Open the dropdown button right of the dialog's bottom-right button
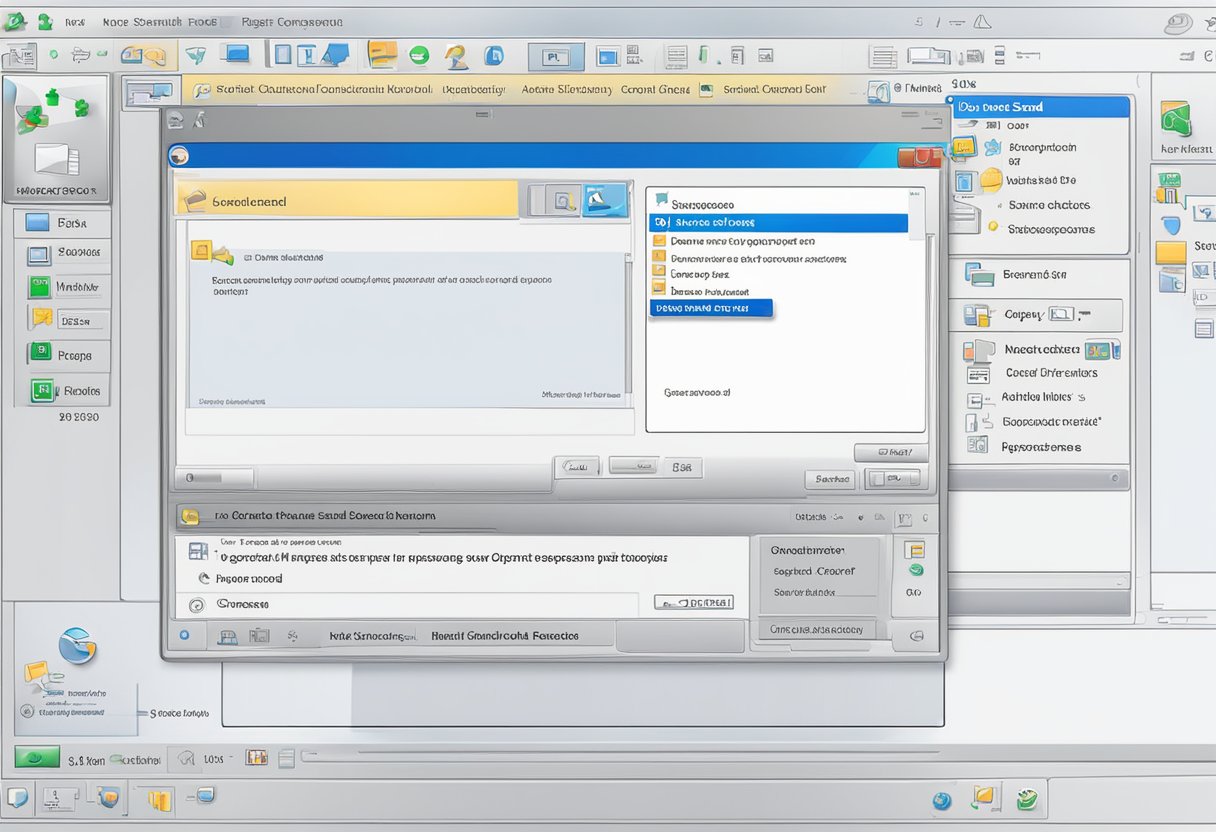The width and height of the screenshot is (1216, 832). pos(892,479)
